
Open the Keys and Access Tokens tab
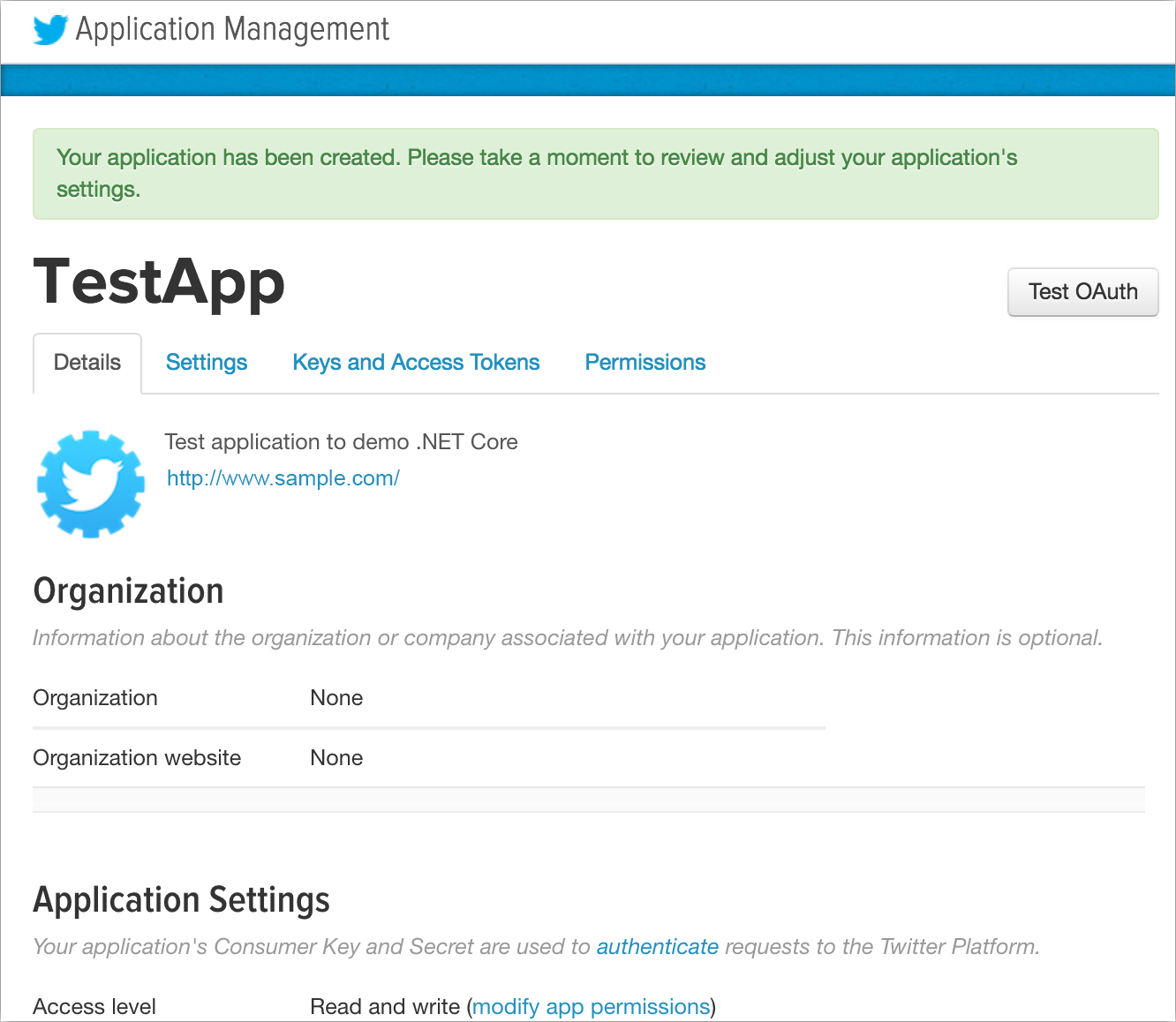(416, 363)
